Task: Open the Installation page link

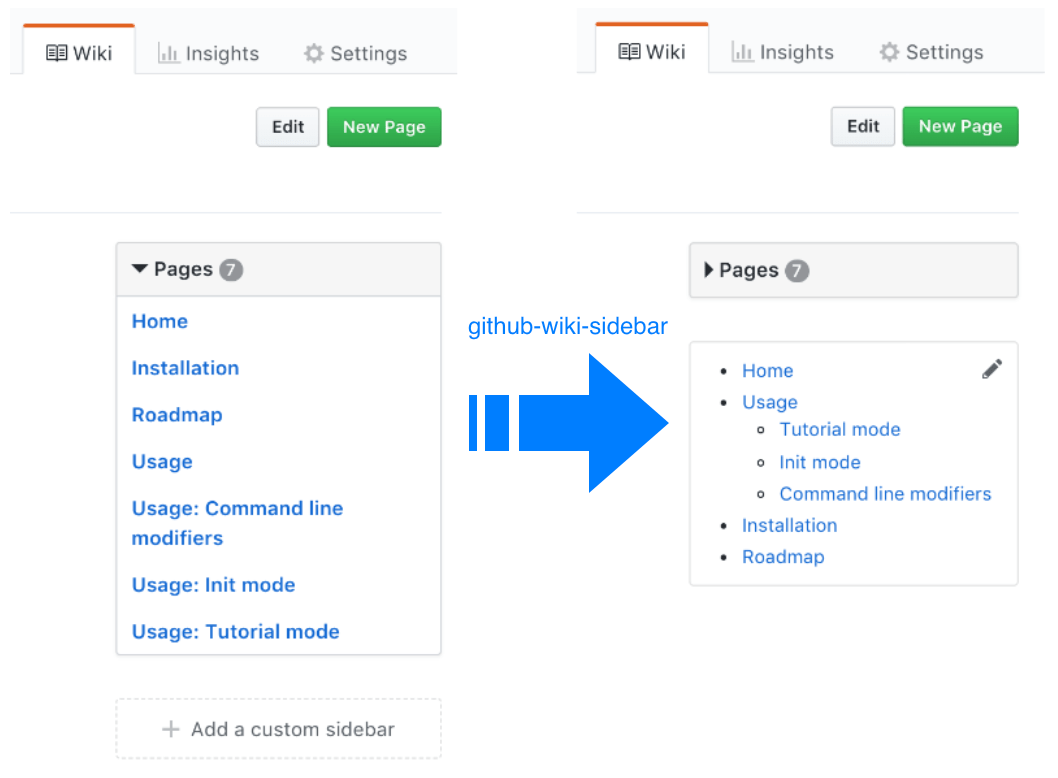Action: (x=185, y=368)
